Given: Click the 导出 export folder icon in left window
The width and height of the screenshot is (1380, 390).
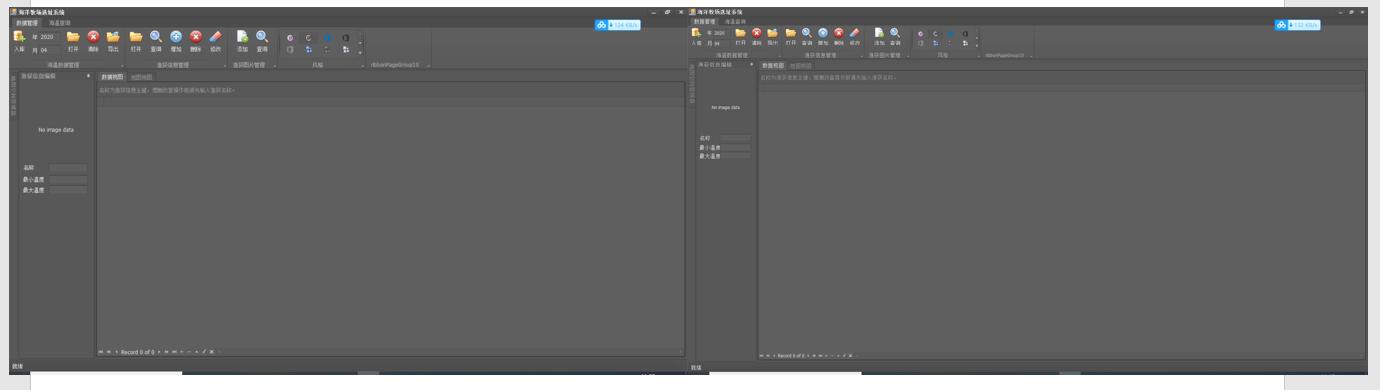Looking at the screenshot, I should coord(113,41).
